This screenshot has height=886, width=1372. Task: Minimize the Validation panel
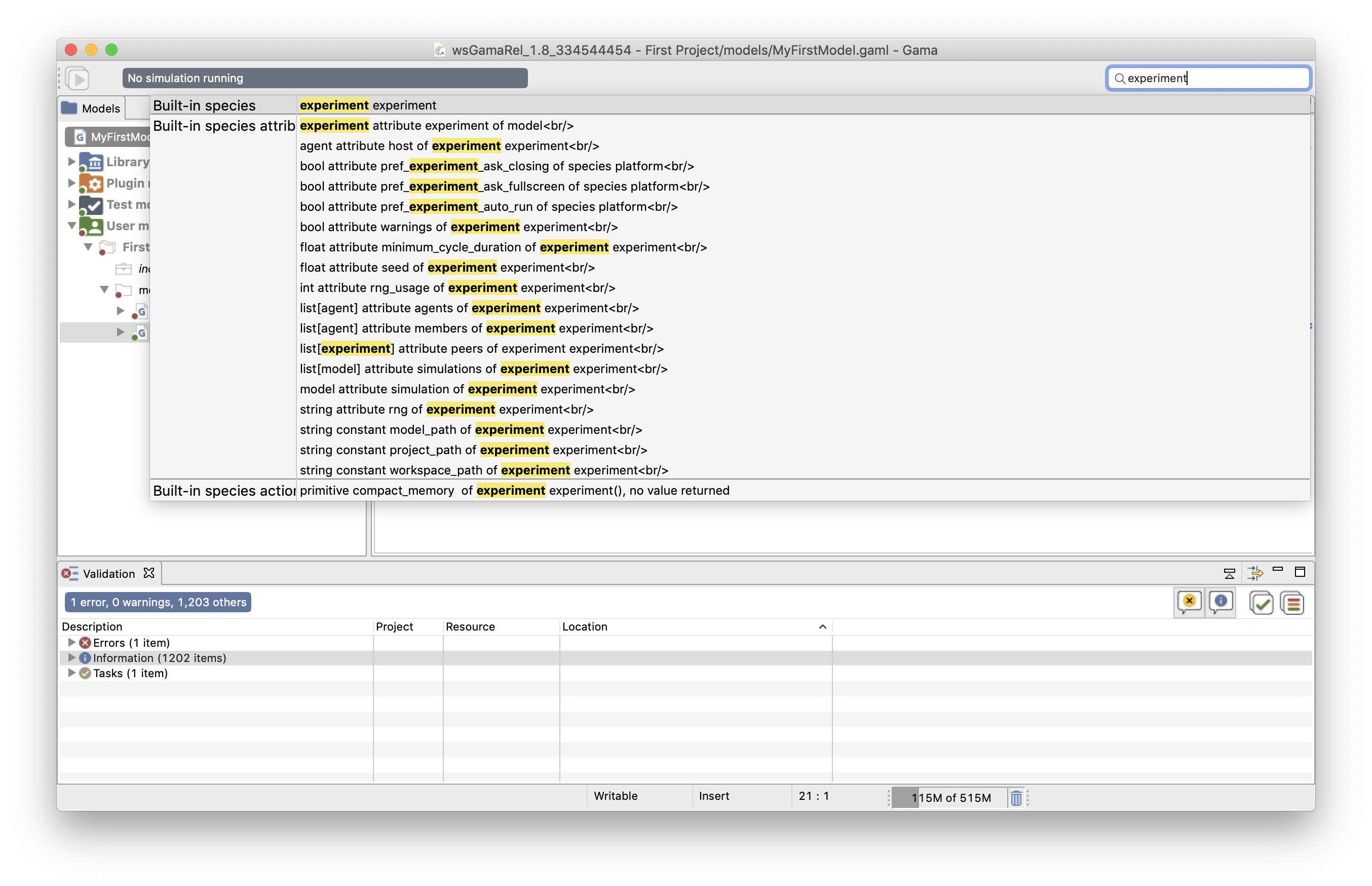(1278, 570)
